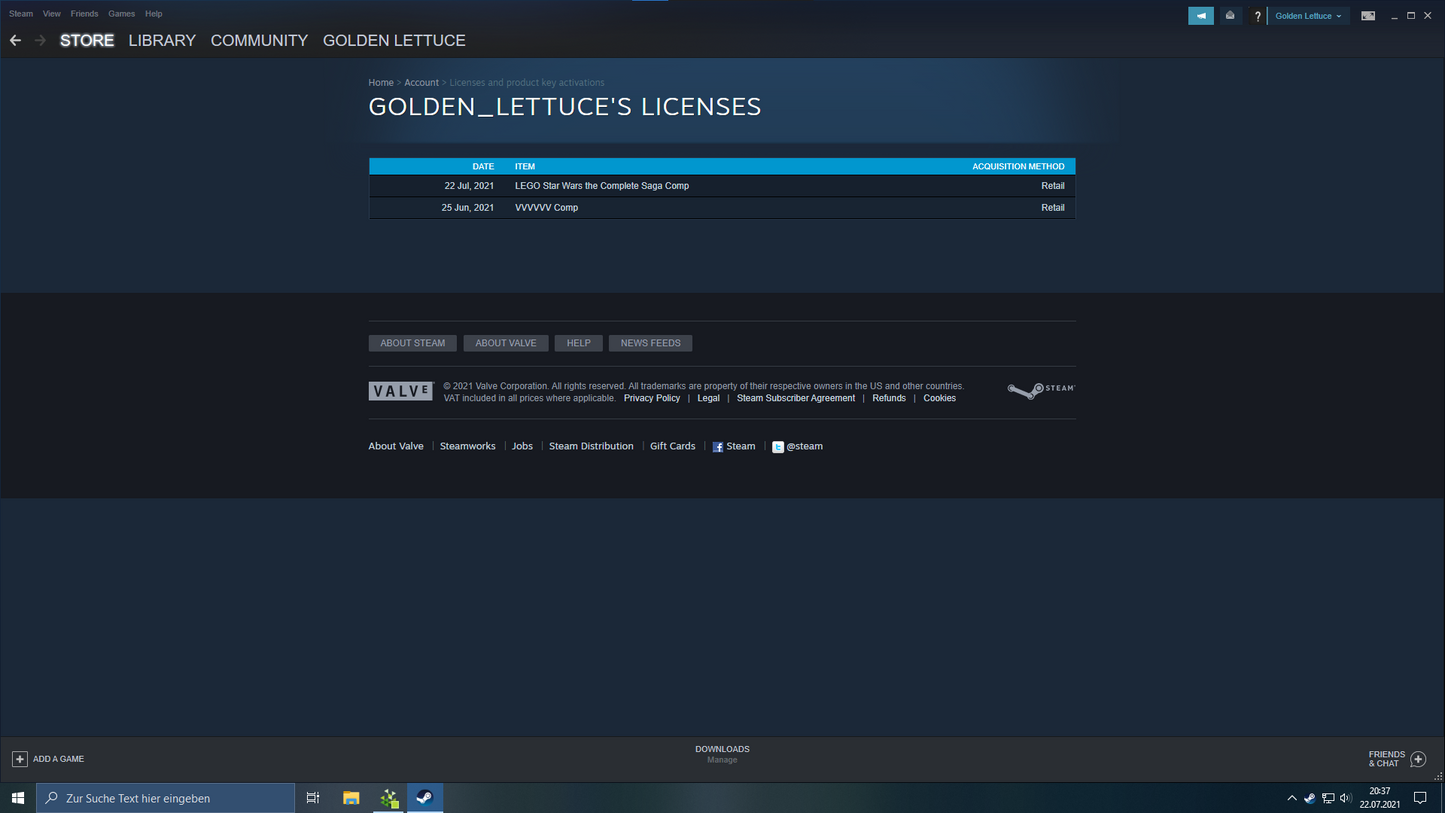The width and height of the screenshot is (1445, 813).
Task: Enter Big Picture mode via its icon
Action: 1368,15
